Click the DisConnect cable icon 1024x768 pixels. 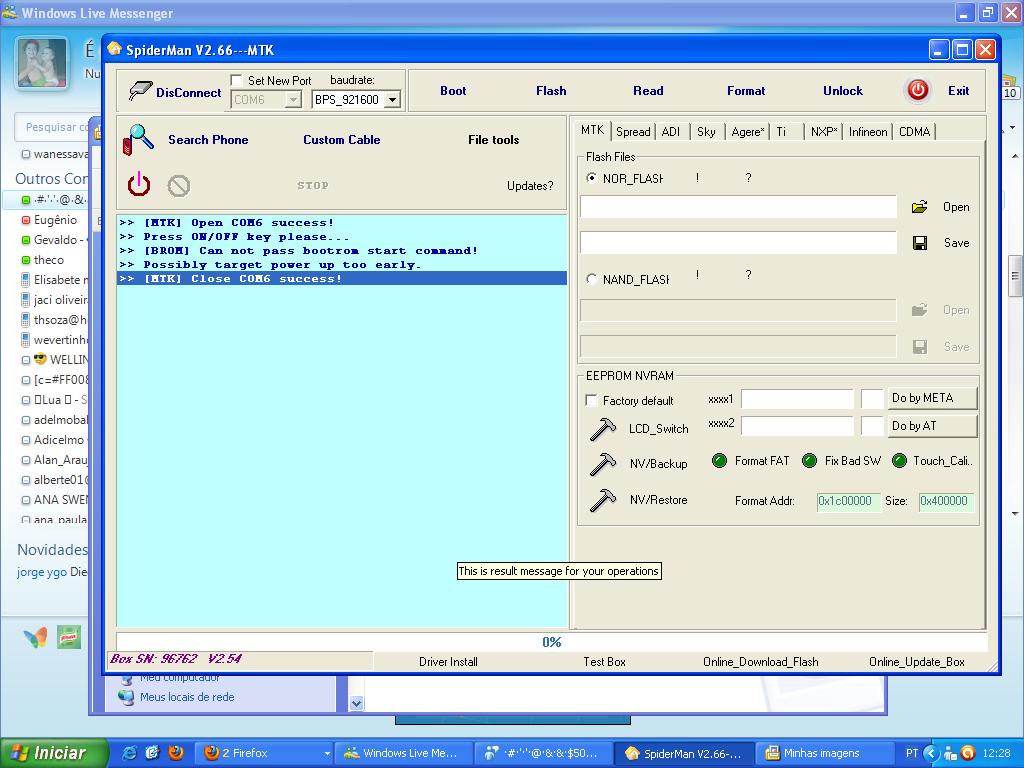(140, 91)
